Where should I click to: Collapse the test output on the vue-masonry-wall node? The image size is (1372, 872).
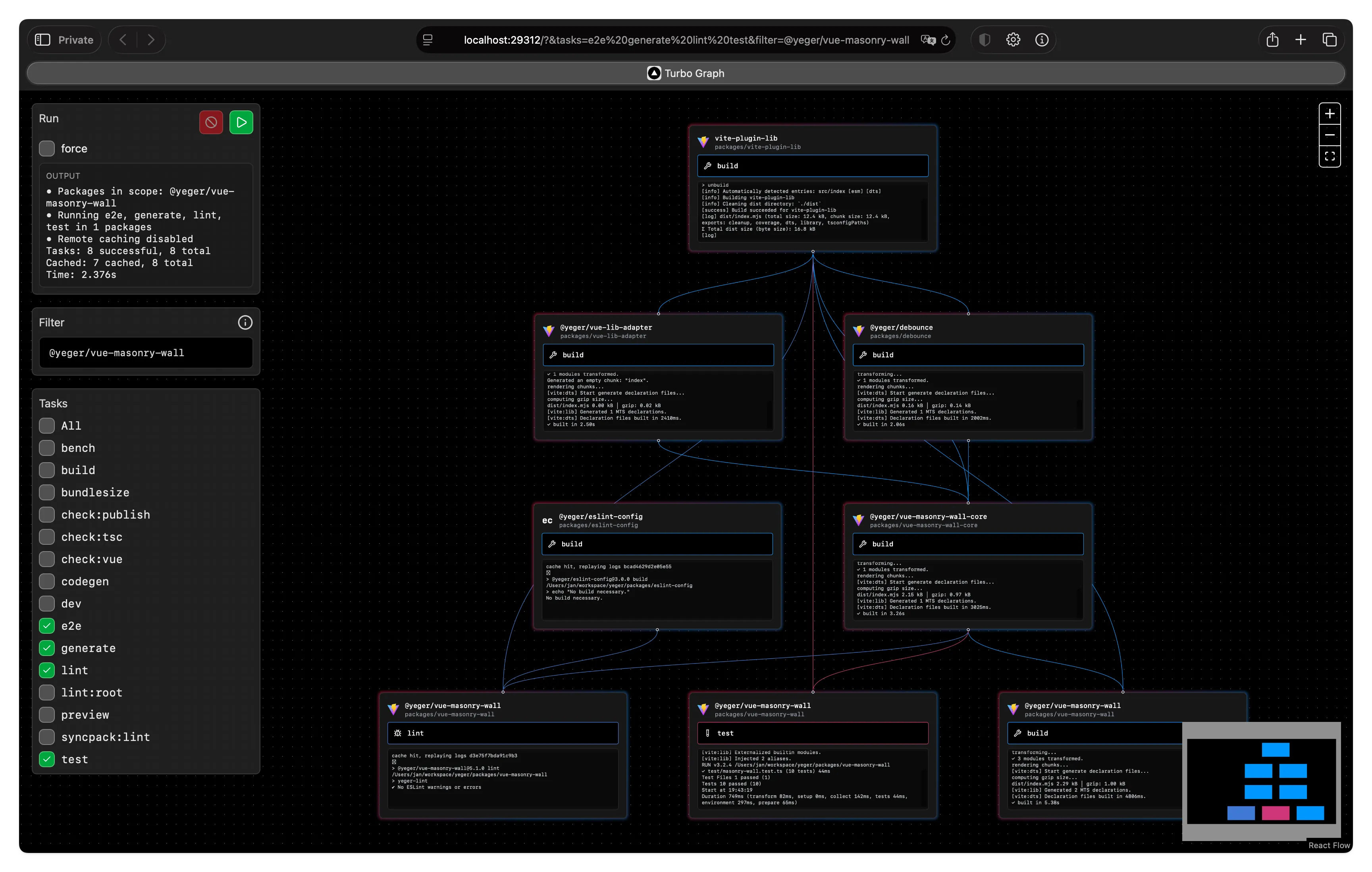(x=813, y=733)
